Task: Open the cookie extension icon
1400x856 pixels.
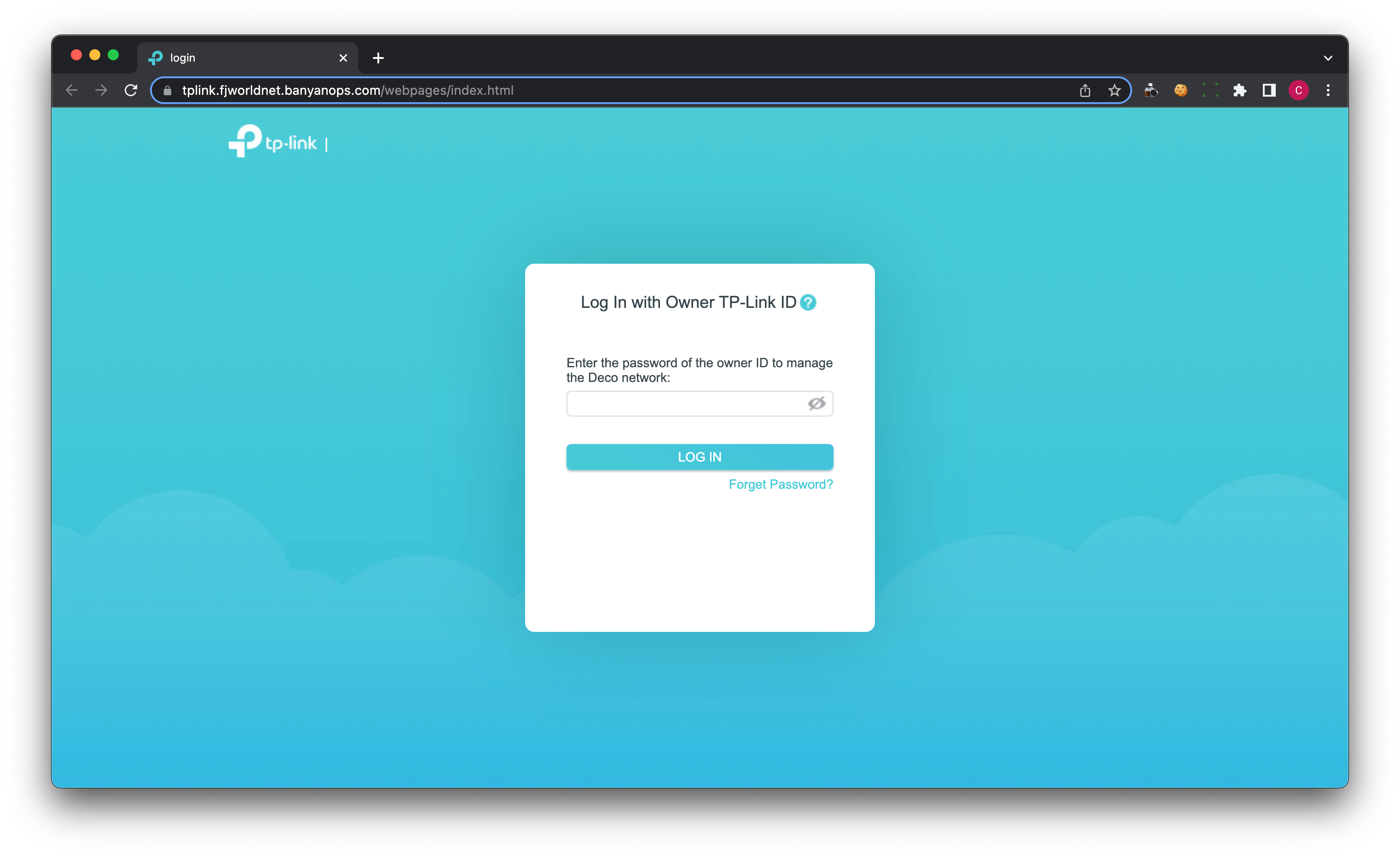Action: [1180, 90]
